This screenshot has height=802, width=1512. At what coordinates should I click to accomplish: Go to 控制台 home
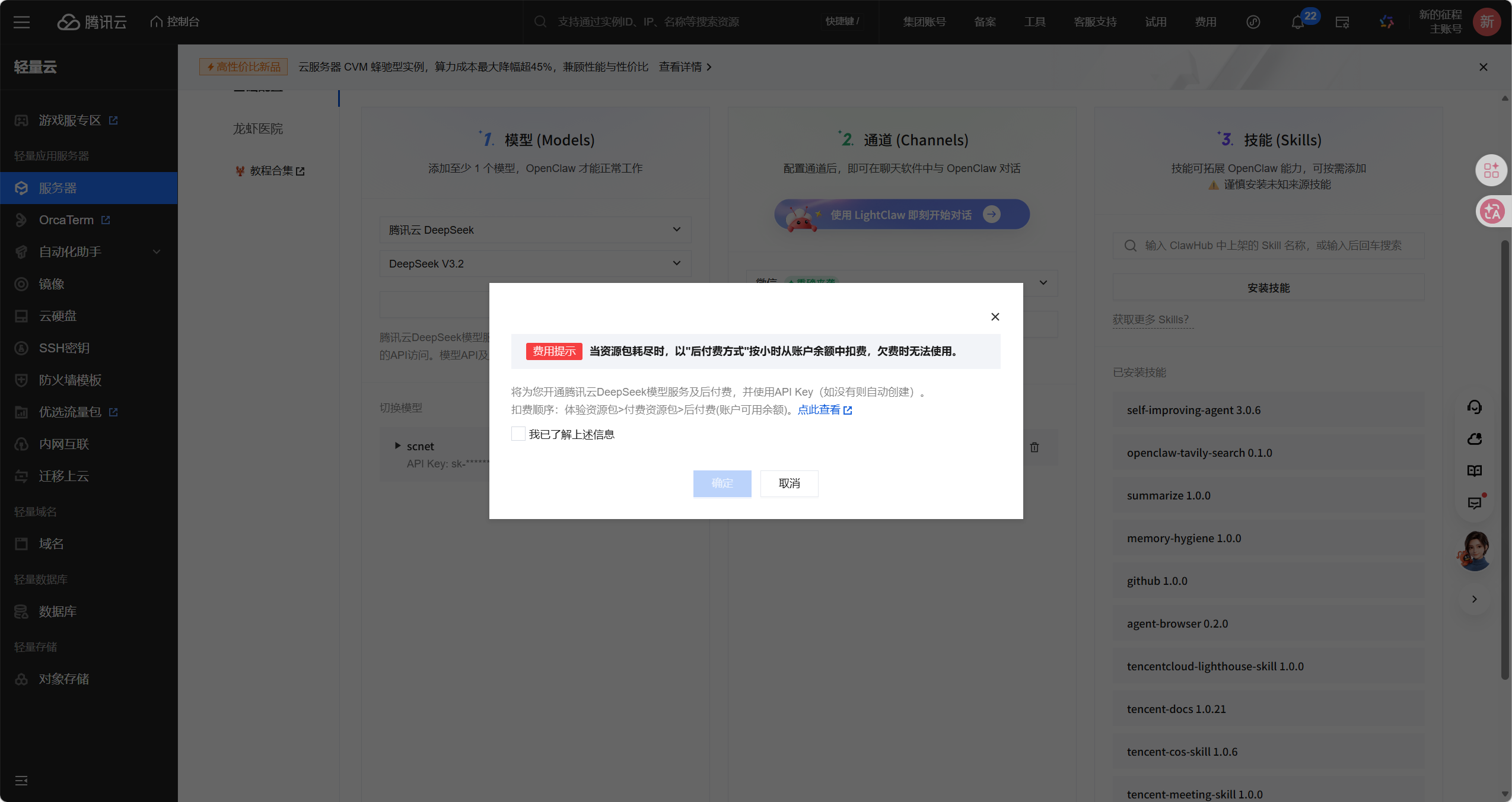[175, 22]
